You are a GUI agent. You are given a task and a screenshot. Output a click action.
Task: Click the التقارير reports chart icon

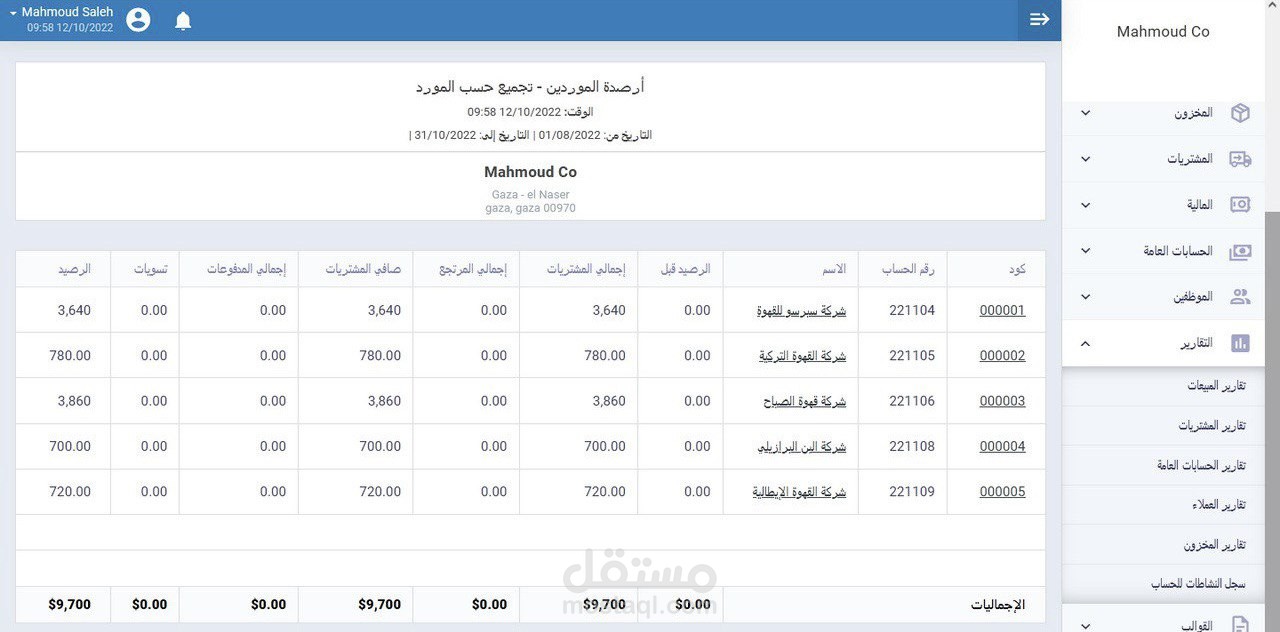1240,342
